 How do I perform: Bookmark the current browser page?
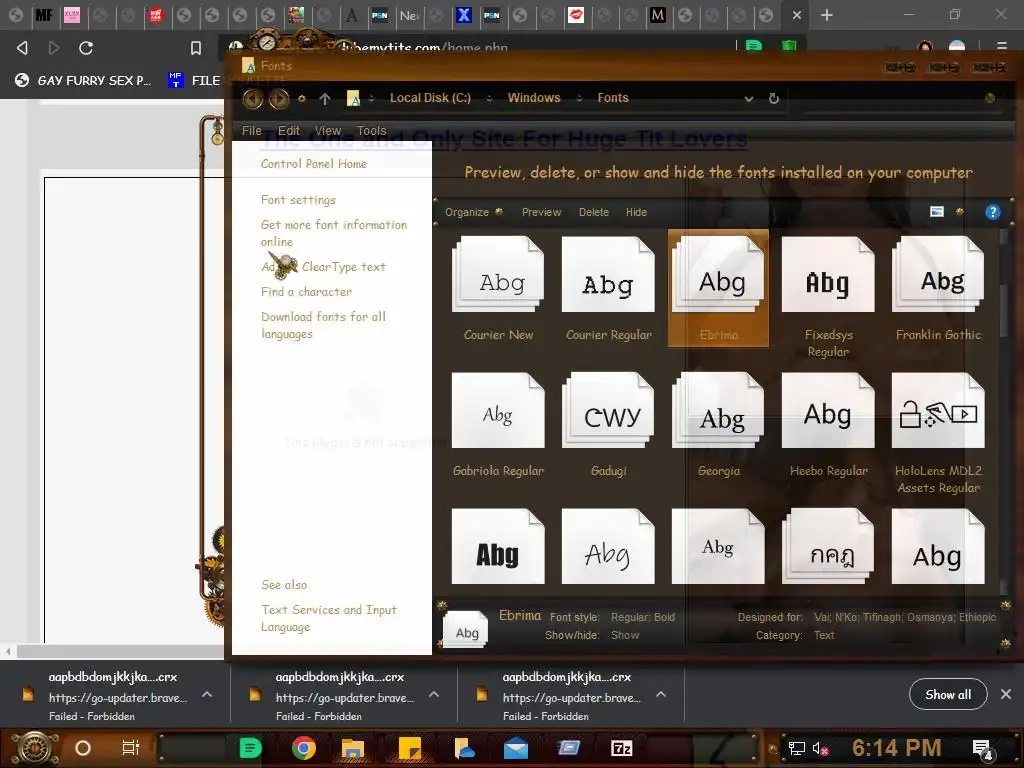(x=195, y=48)
